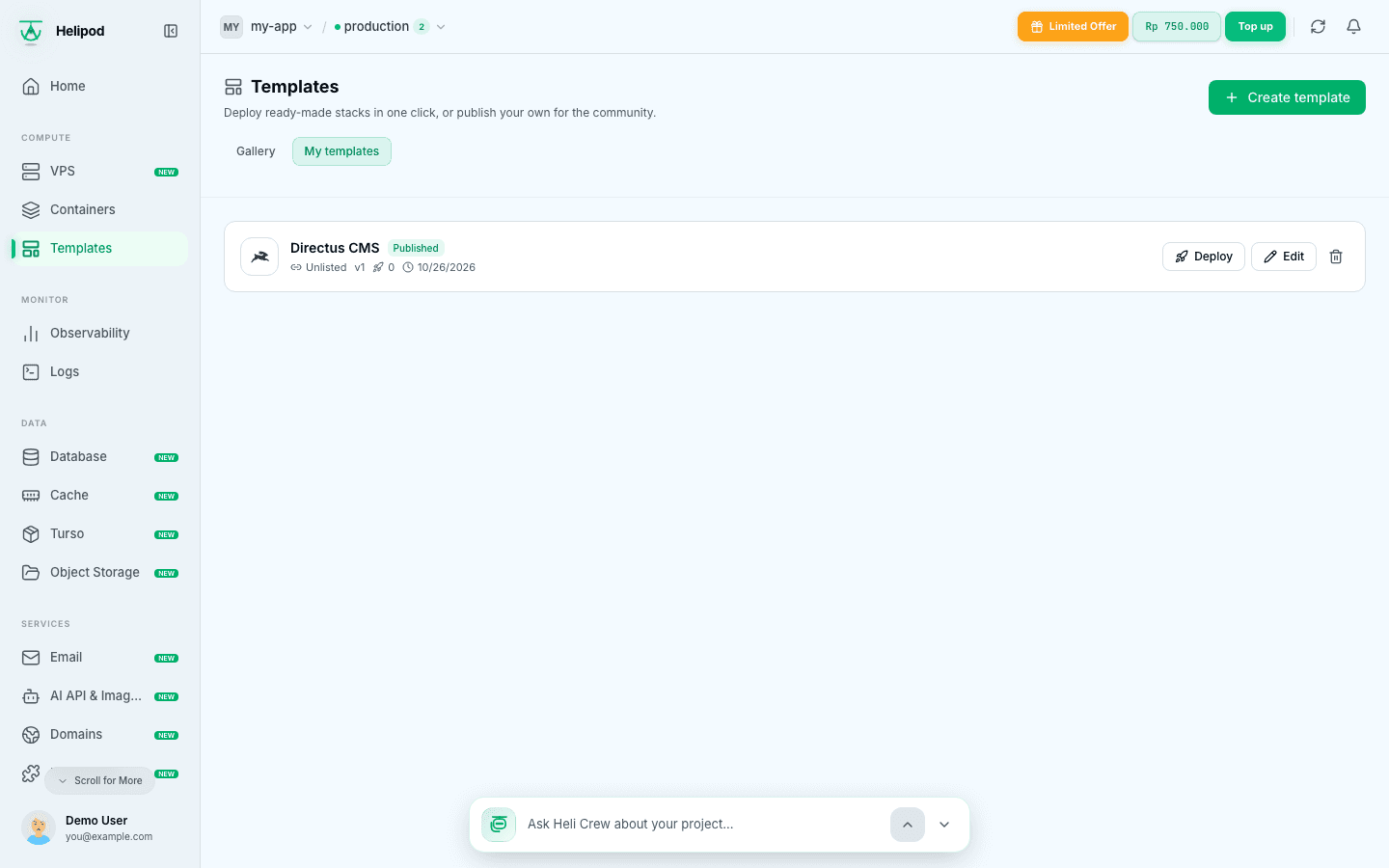Click the Published status badge
Image resolution: width=1389 pixels, height=868 pixels.
pyautogui.click(x=416, y=248)
